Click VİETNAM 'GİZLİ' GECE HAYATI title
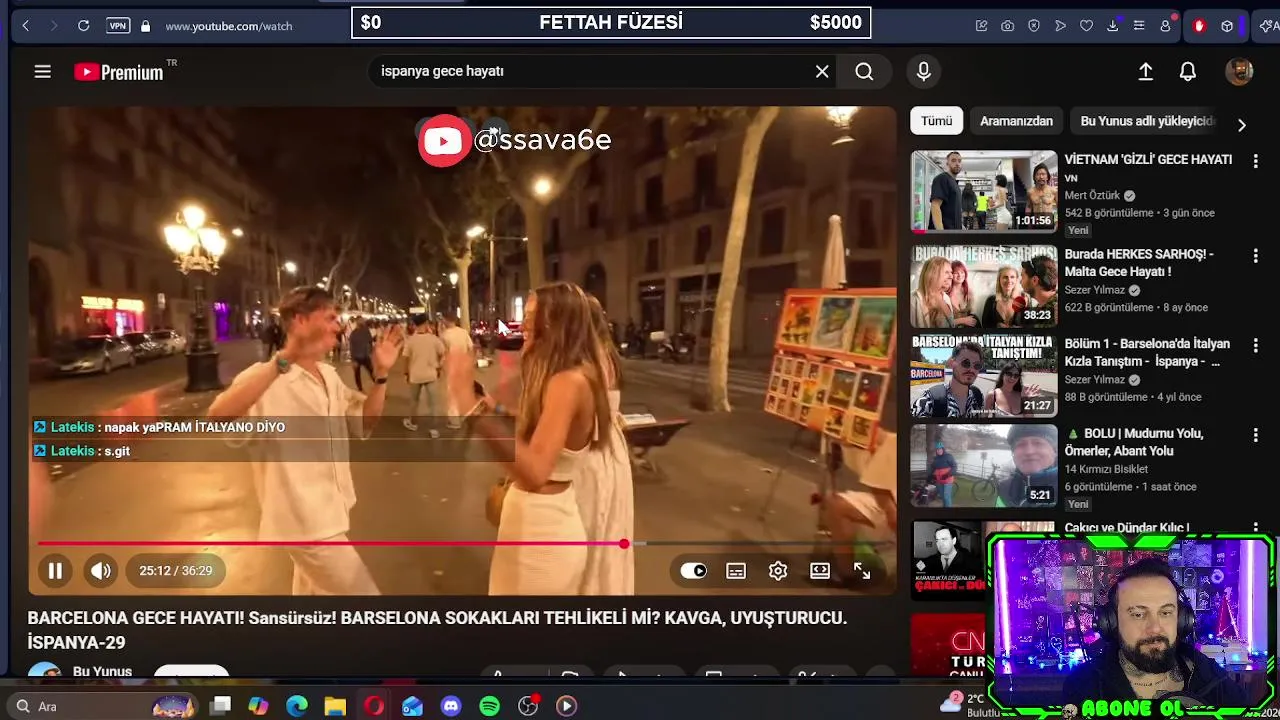This screenshot has height=720, width=1280. [x=1148, y=160]
